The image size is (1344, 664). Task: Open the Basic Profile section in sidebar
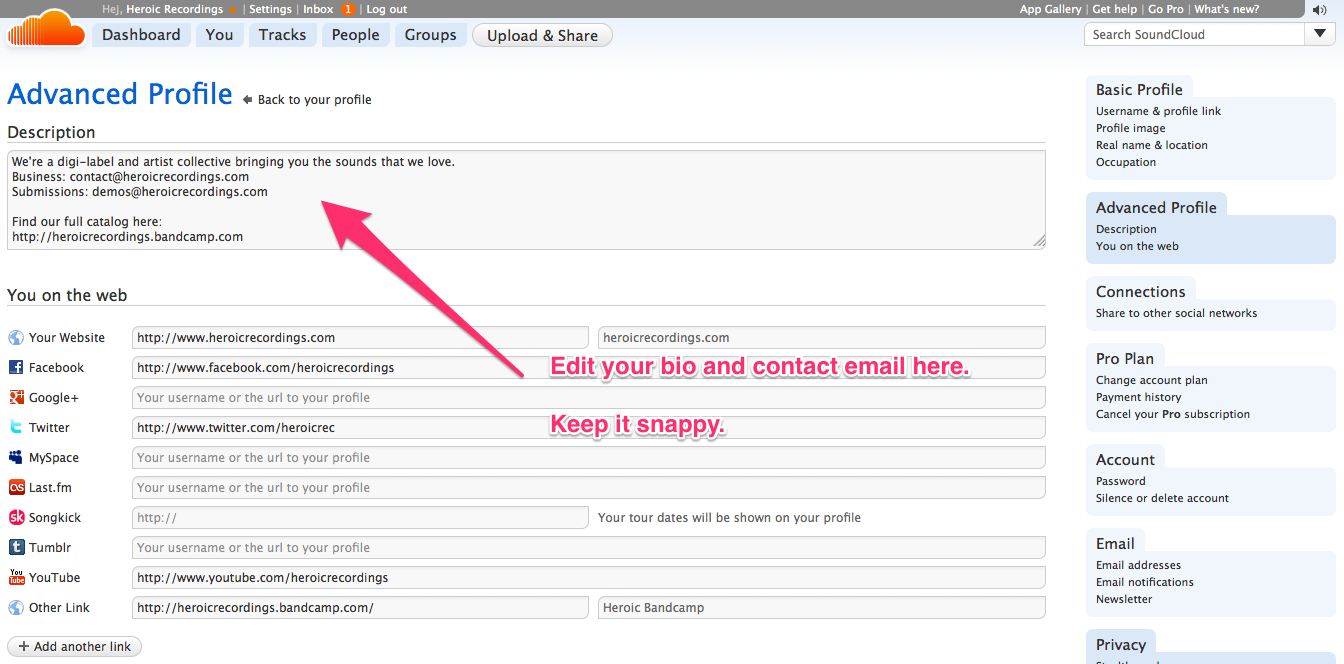(x=1139, y=89)
